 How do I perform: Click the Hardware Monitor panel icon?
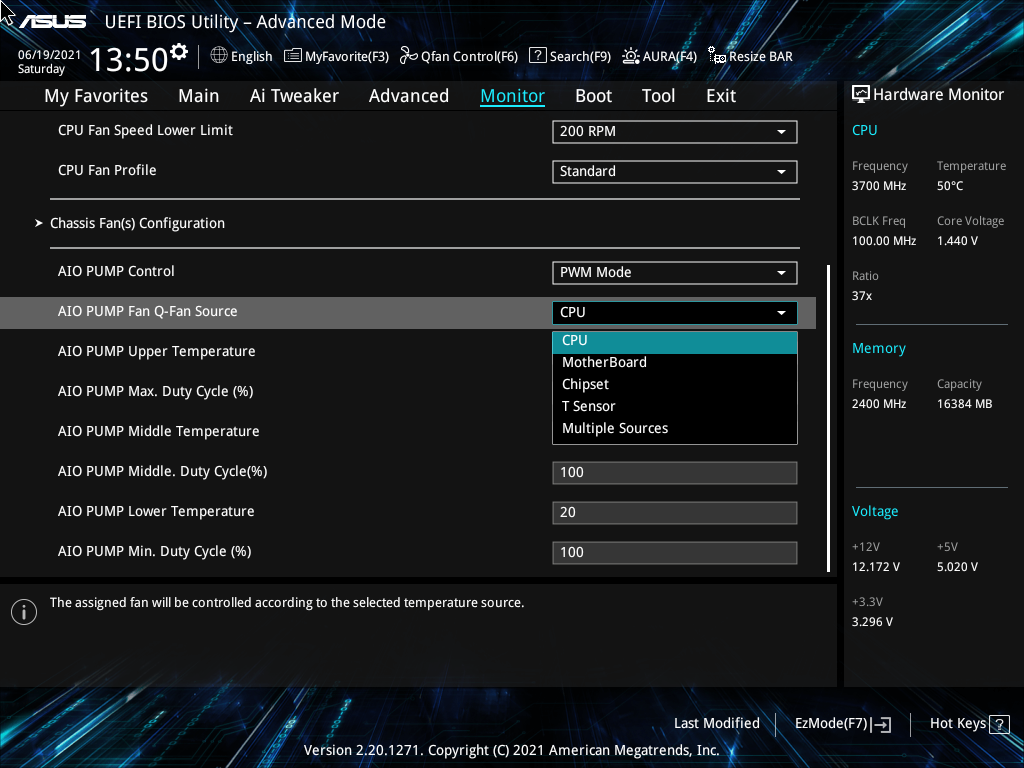tap(861, 93)
